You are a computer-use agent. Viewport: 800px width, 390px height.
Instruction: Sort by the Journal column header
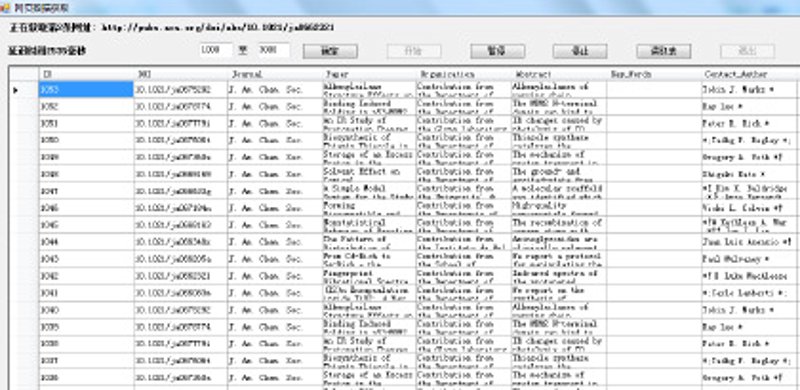(274, 75)
